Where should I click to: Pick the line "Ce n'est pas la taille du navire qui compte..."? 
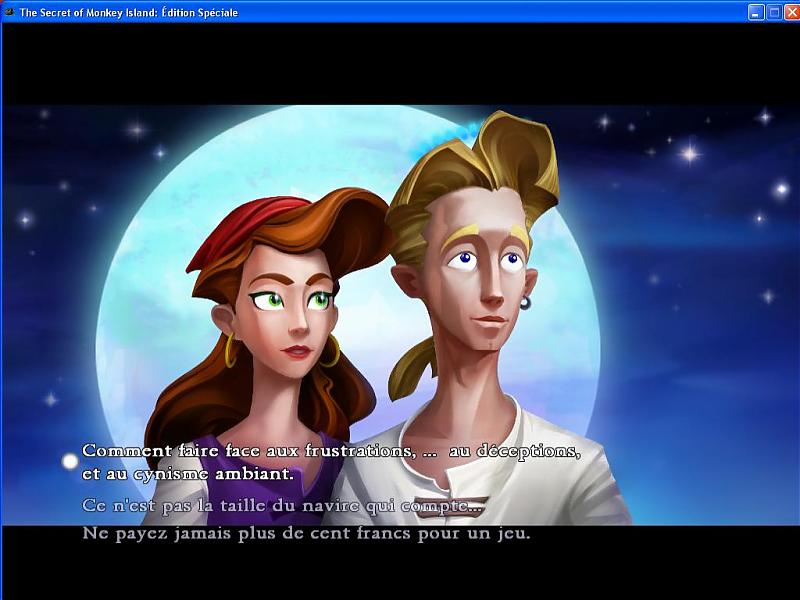tap(282, 506)
